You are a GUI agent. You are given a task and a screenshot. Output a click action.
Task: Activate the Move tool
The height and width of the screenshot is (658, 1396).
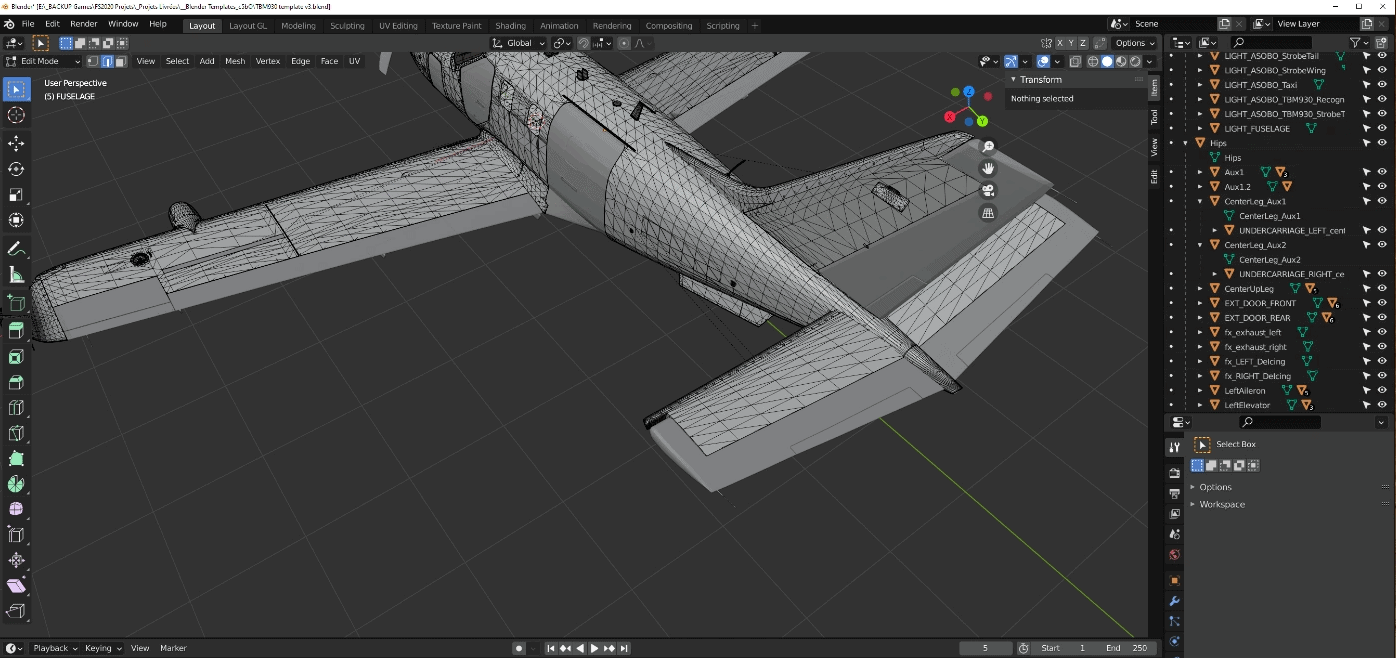click(x=16, y=143)
